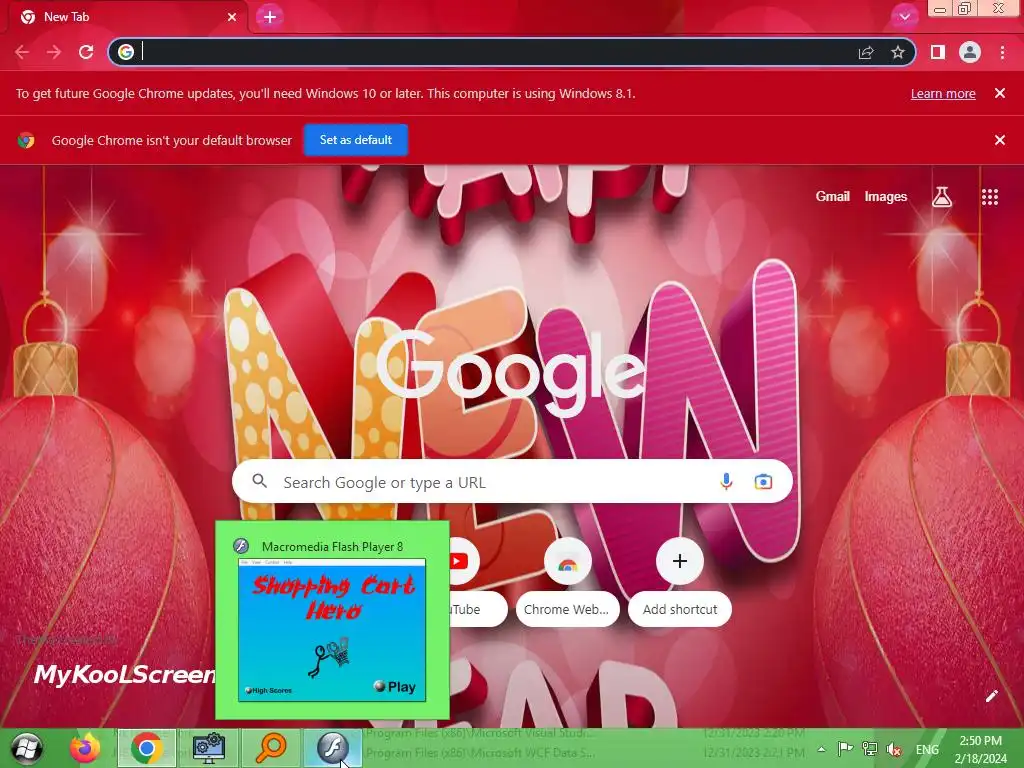
Task: Open the network tray icon
Action: tap(869, 749)
